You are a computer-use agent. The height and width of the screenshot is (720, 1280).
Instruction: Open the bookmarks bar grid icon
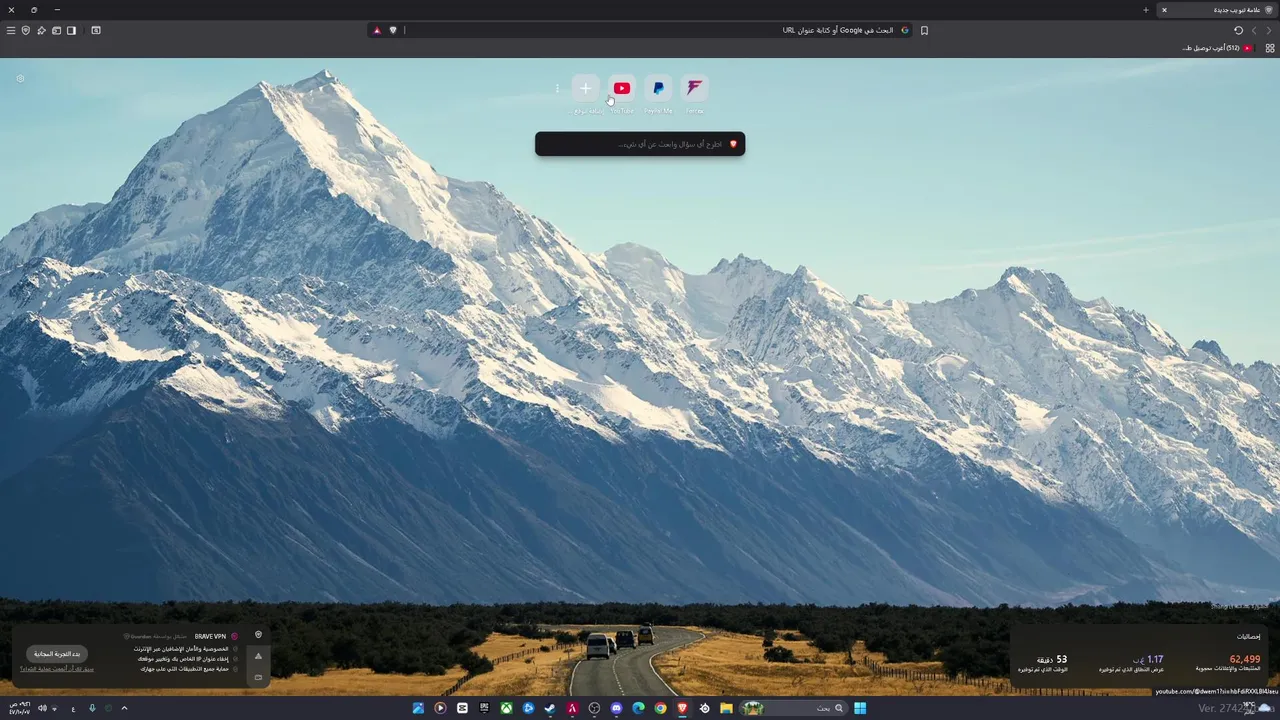(x=1270, y=48)
